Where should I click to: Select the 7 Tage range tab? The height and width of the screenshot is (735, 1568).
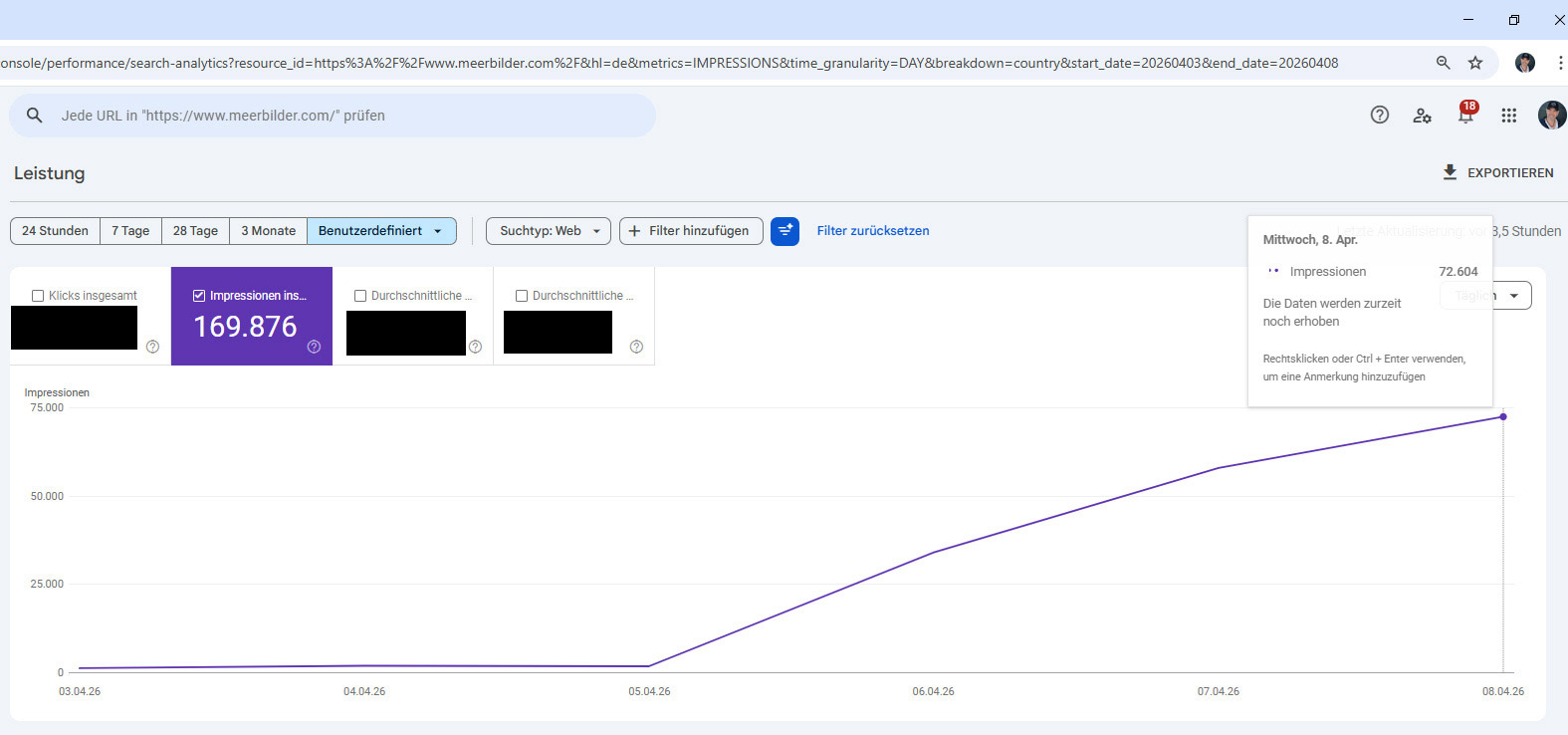pyautogui.click(x=130, y=231)
